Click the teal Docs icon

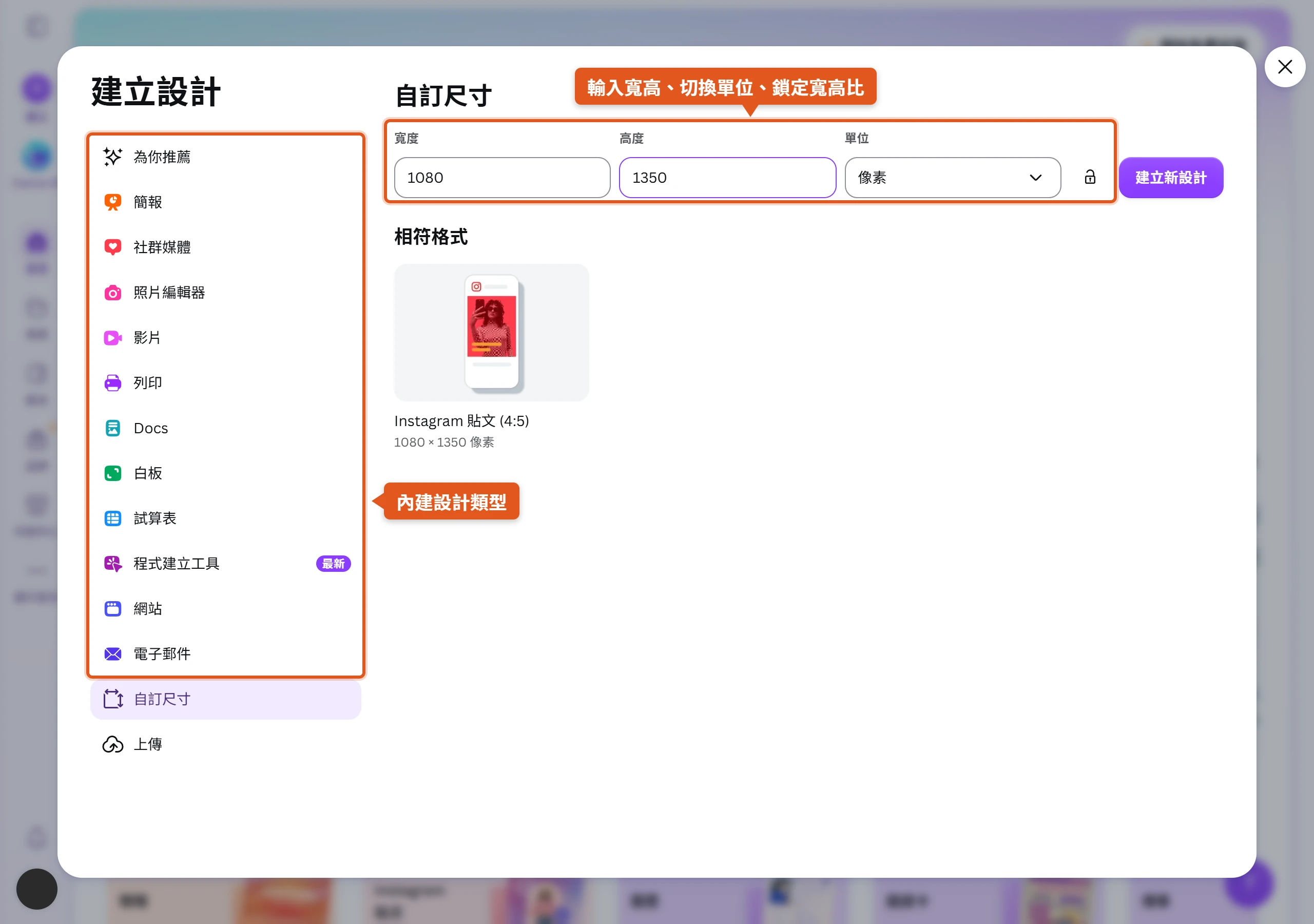pyautogui.click(x=113, y=428)
